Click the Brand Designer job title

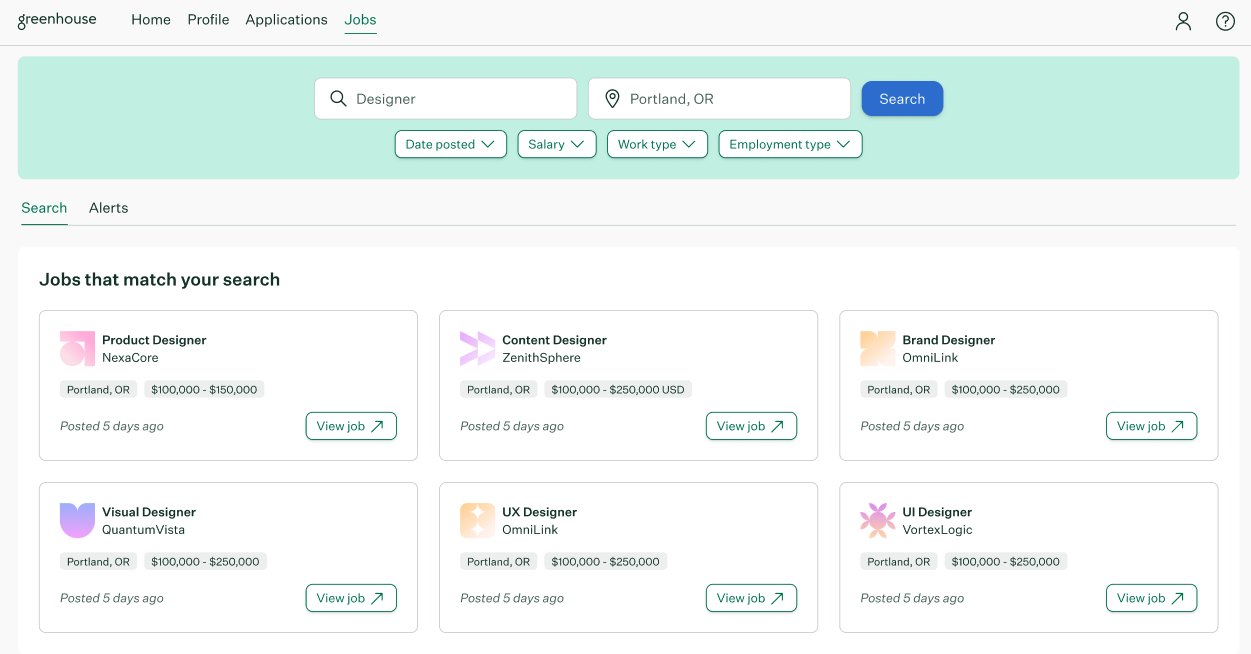coord(949,340)
